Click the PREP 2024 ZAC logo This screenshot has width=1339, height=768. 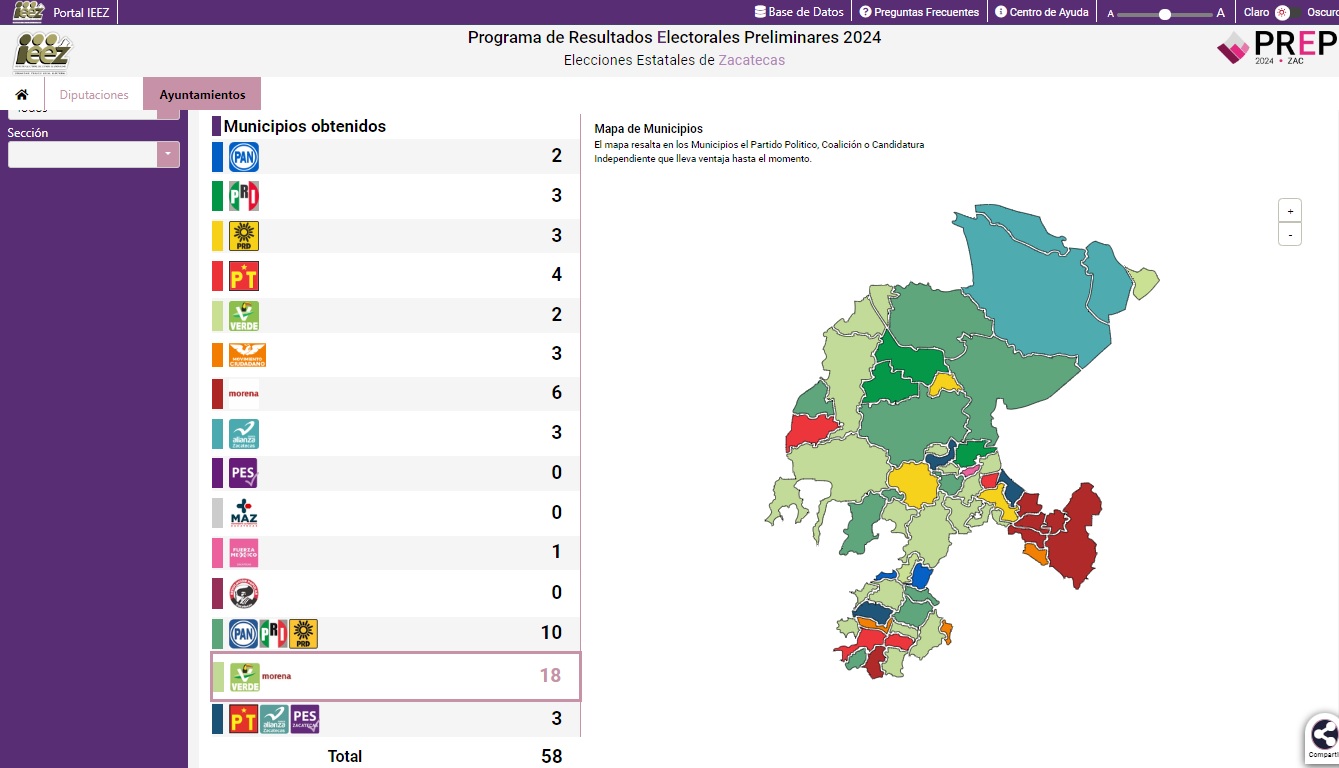pos(1275,47)
